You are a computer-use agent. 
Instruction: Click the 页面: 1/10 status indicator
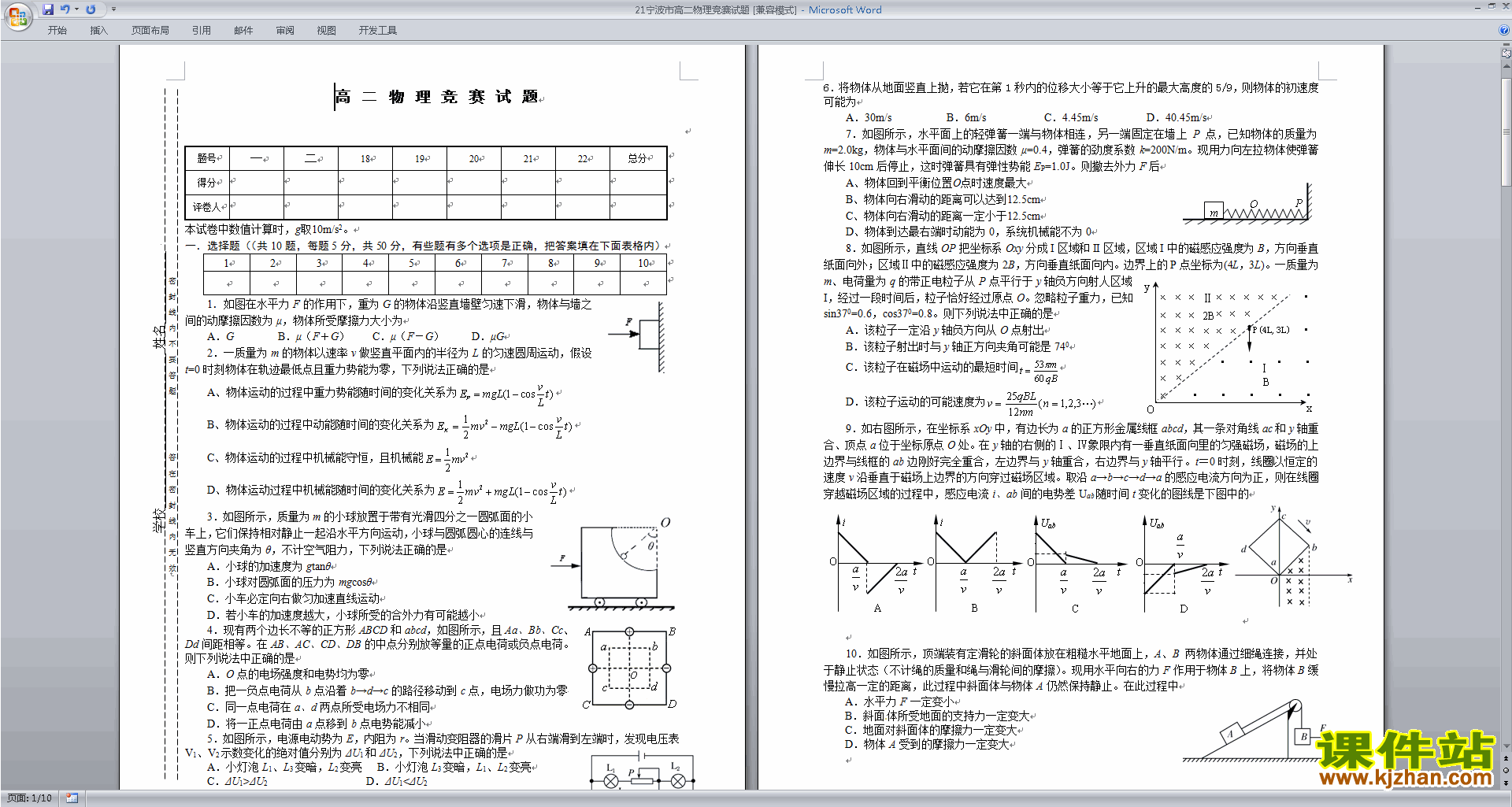[x=29, y=798]
